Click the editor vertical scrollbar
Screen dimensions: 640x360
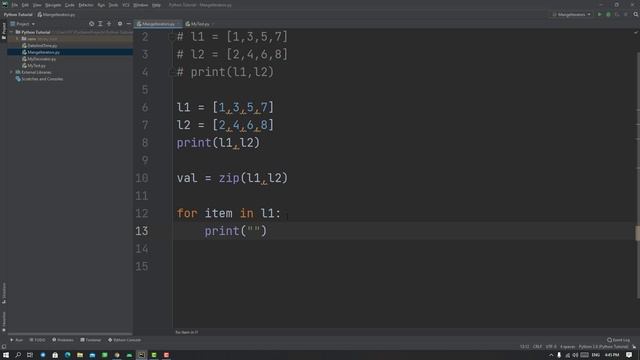[x=638, y=176]
